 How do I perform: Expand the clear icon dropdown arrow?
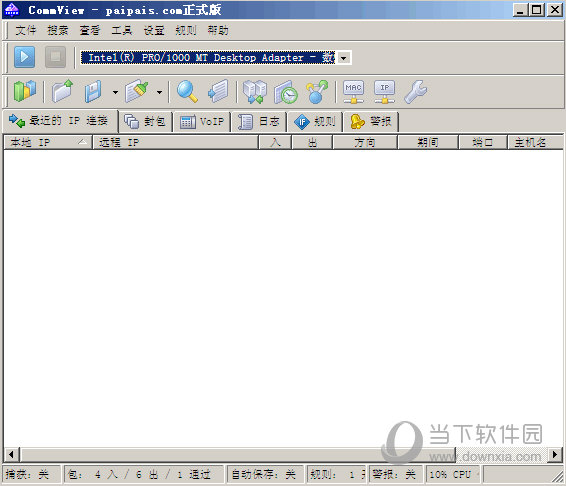click(159, 92)
